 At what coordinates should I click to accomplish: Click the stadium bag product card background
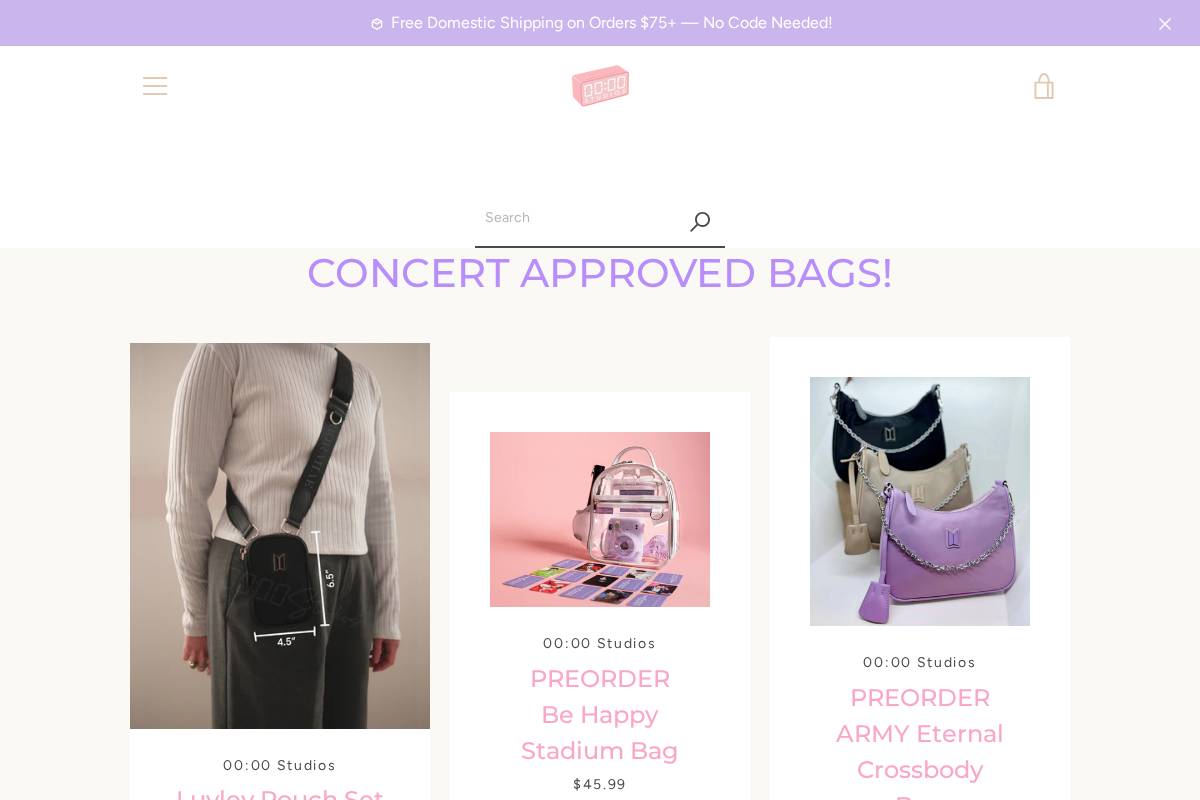[600, 412]
